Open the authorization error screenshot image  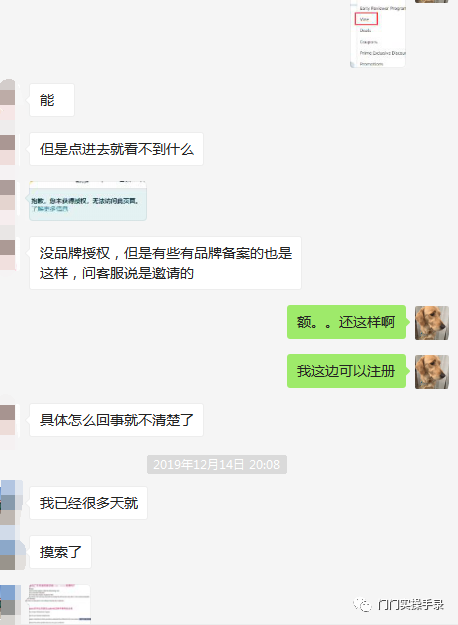coord(88,201)
